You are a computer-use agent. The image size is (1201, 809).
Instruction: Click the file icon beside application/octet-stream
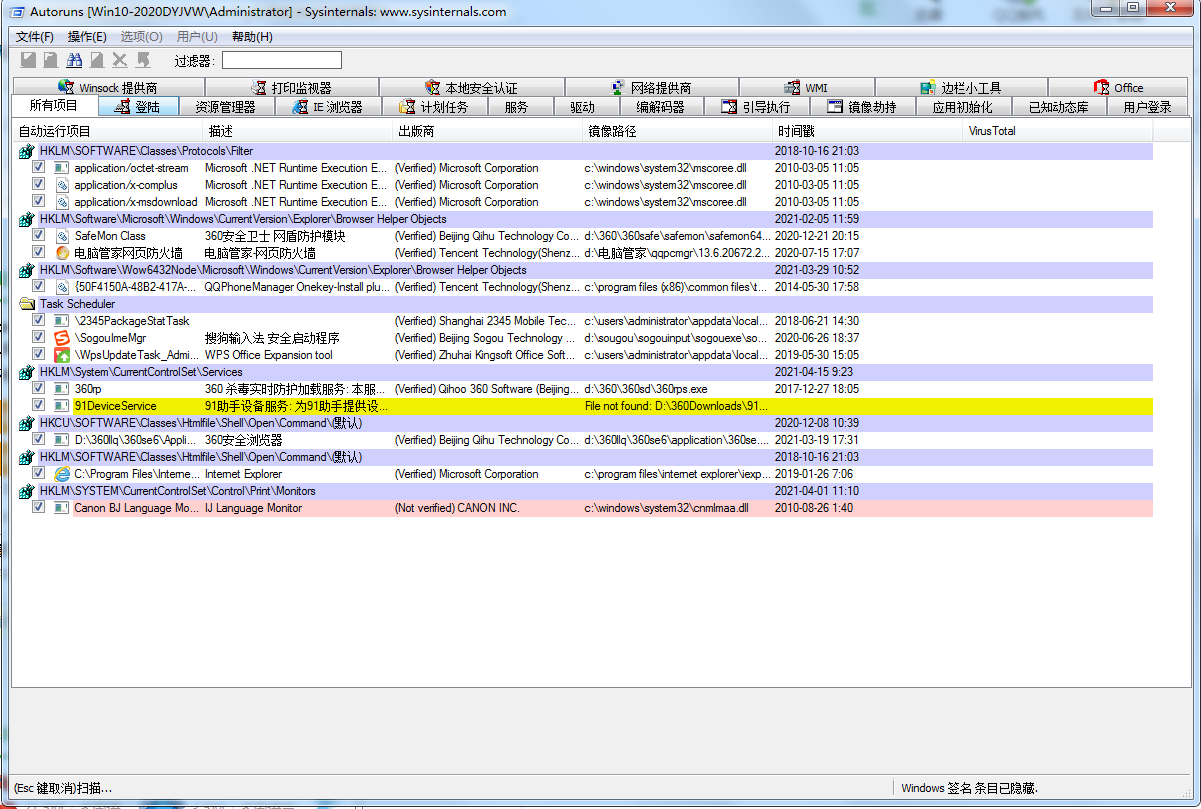click(62, 168)
